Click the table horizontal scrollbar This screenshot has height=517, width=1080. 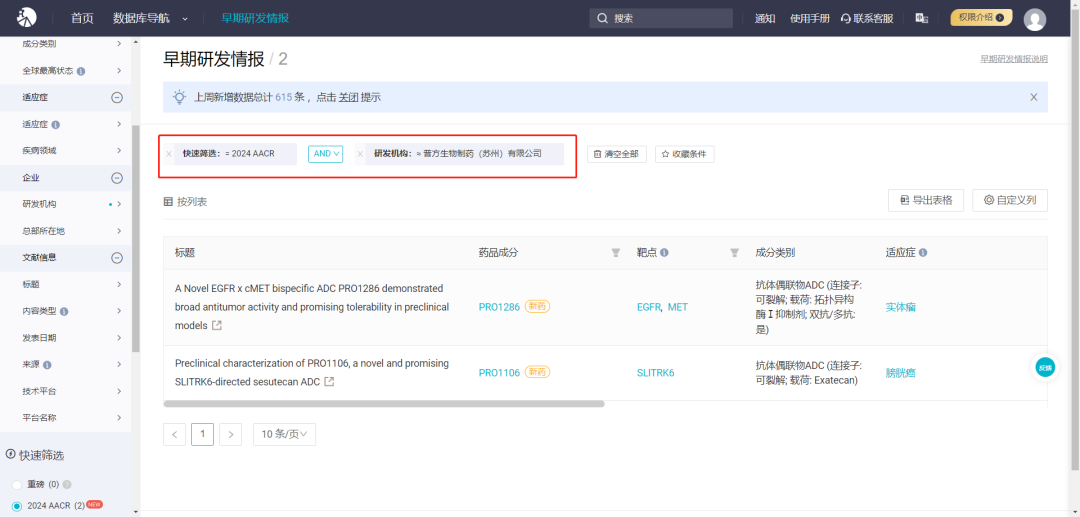(384, 404)
